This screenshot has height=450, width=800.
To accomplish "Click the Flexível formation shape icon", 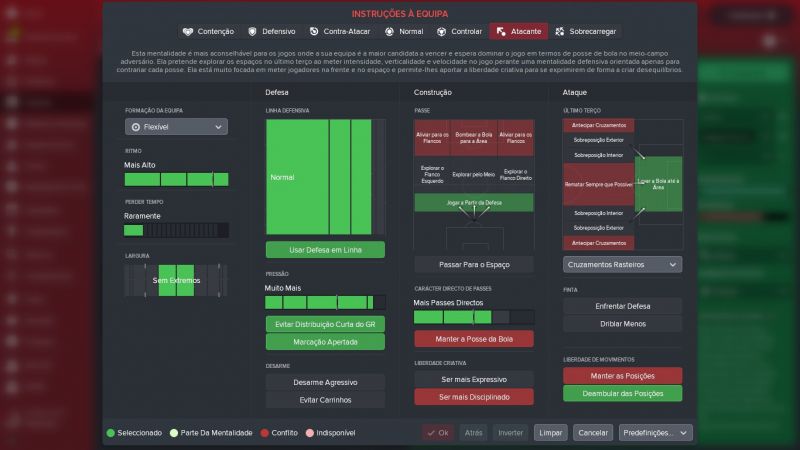I will click(x=135, y=127).
